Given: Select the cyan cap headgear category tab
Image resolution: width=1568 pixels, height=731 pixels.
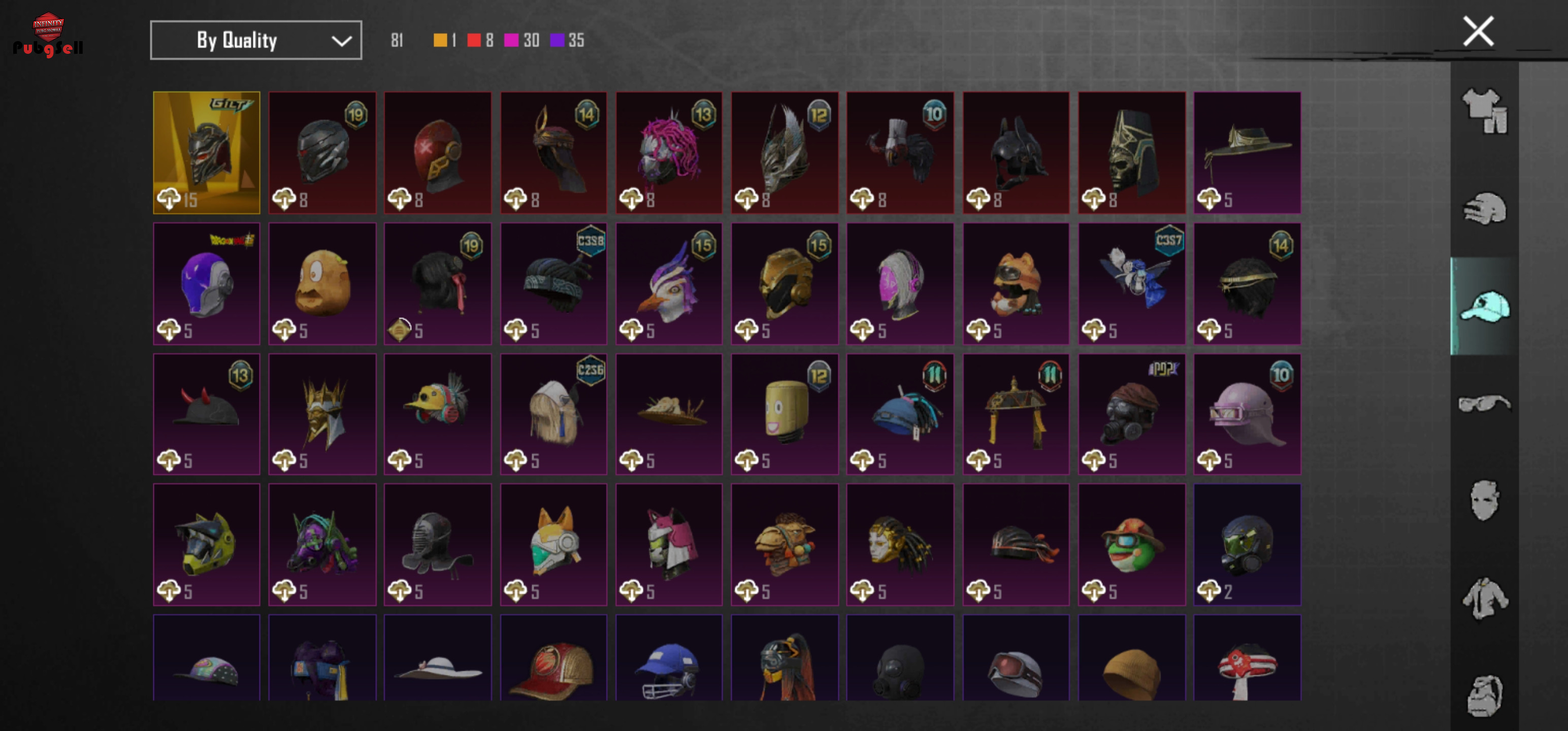Looking at the screenshot, I should [1485, 306].
